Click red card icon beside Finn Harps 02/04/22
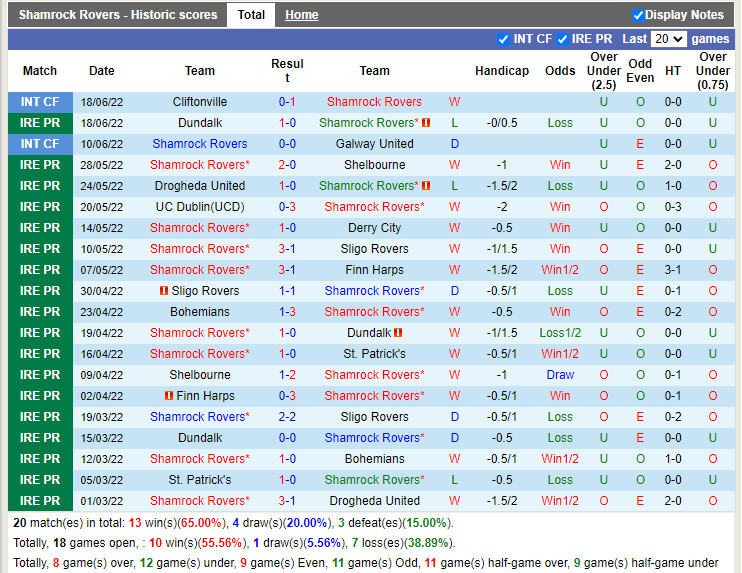This screenshot has height=573, width=742. click(x=168, y=396)
